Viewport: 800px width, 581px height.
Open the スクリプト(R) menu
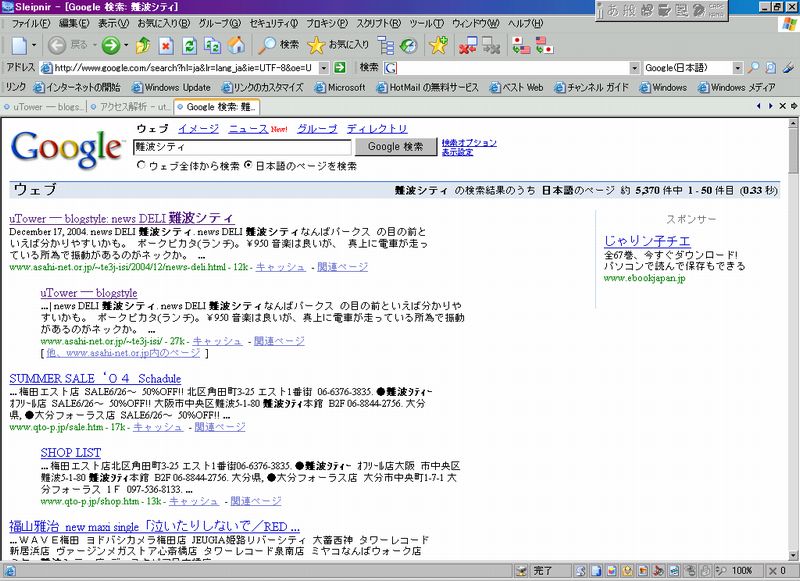click(379, 23)
